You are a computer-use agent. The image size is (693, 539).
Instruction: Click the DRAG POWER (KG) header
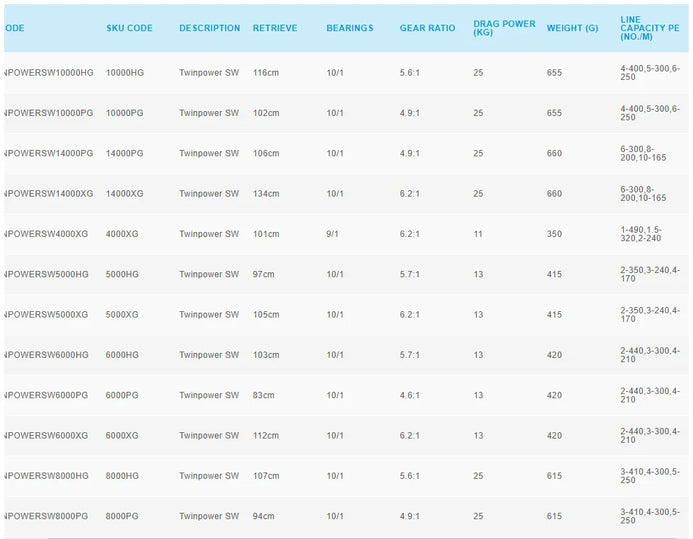tap(504, 28)
